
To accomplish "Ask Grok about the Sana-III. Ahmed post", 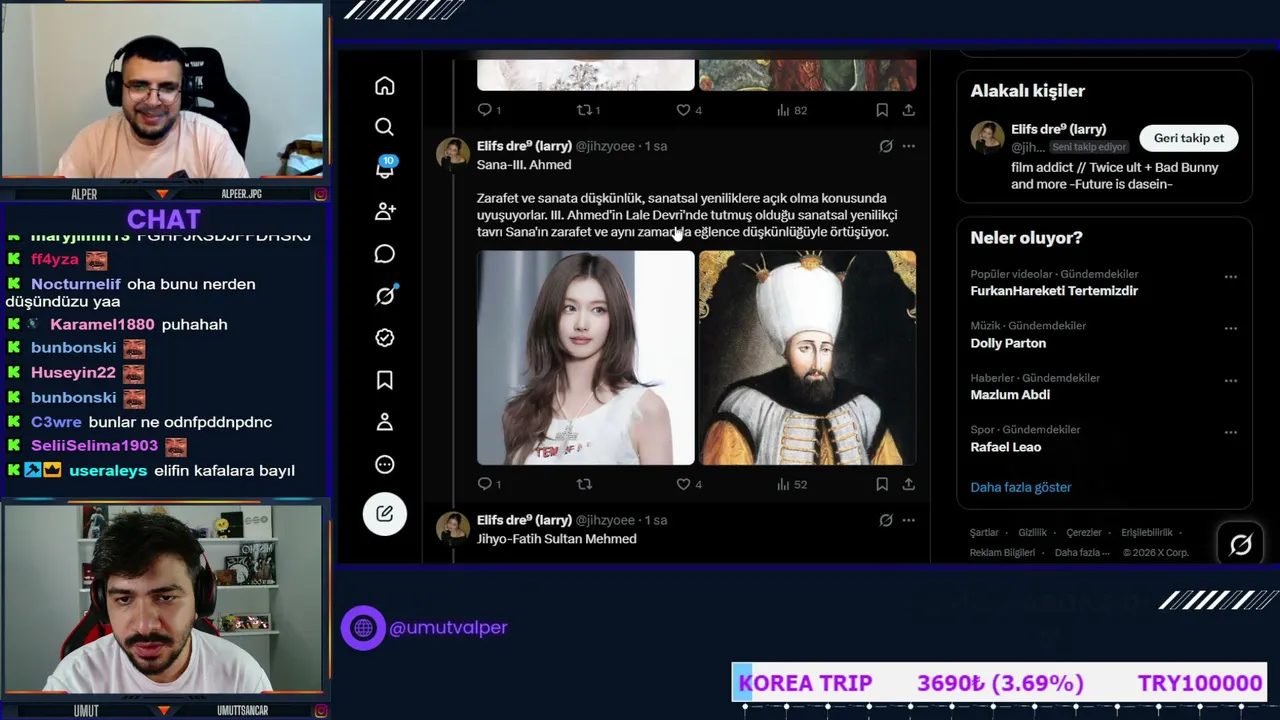I will [x=885, y=146].
